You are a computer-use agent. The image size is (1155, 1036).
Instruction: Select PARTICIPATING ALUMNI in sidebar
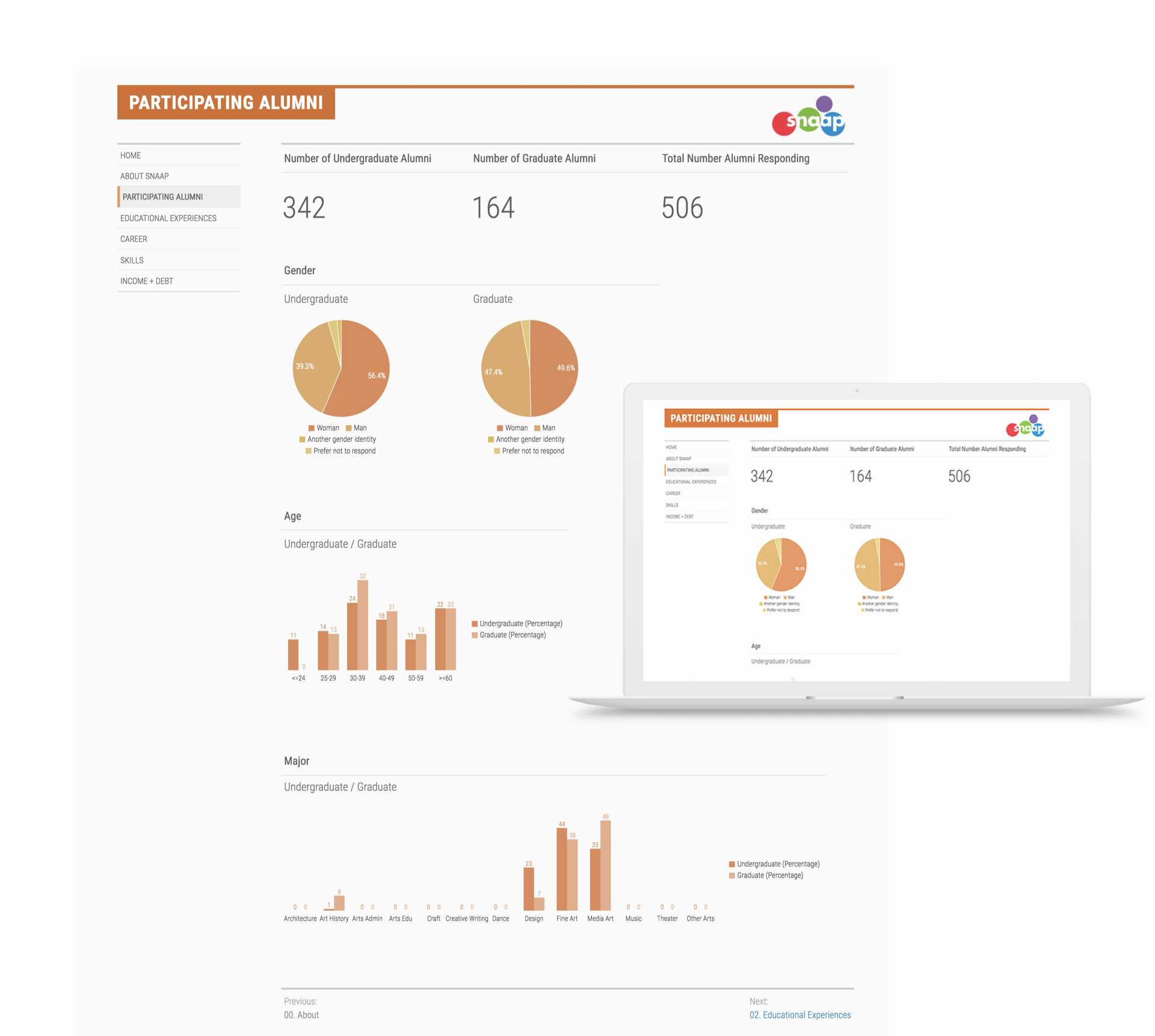pyautogui.click(x=162, y=197)
